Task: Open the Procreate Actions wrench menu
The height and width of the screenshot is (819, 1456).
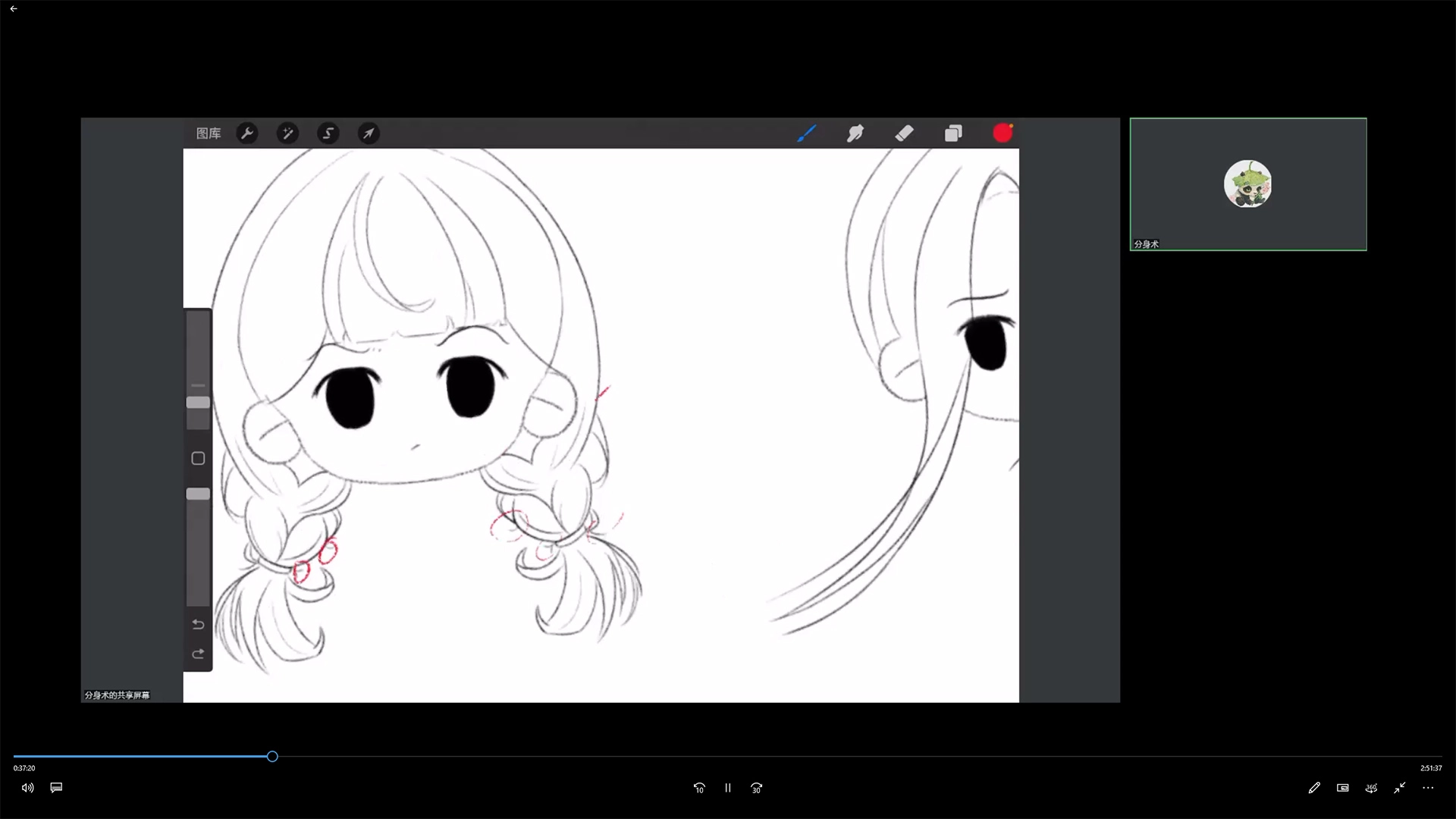Action: click(x=247, y=133)
